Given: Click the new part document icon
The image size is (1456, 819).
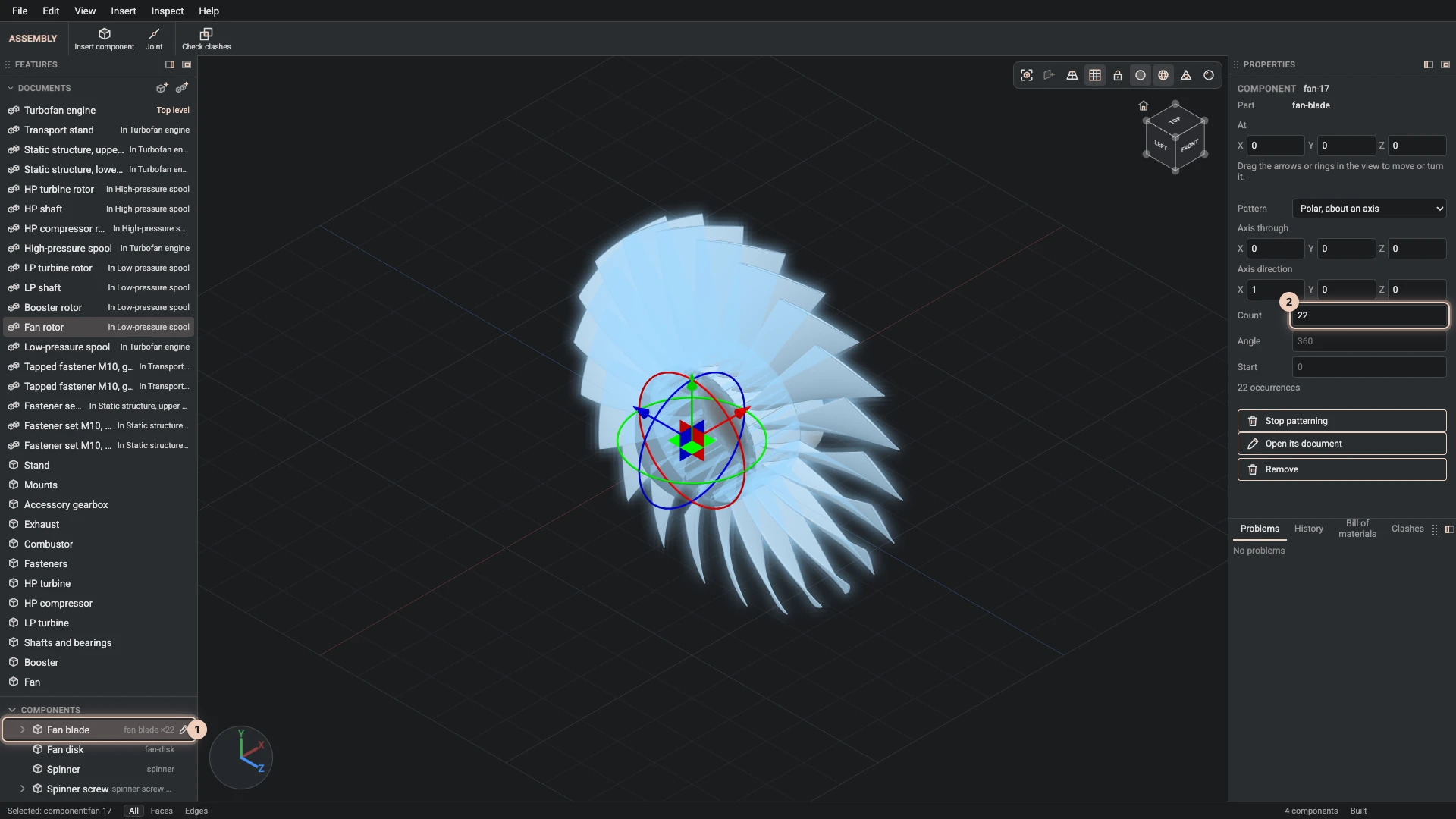Looking at the screenshot, I should pos(162,88).
